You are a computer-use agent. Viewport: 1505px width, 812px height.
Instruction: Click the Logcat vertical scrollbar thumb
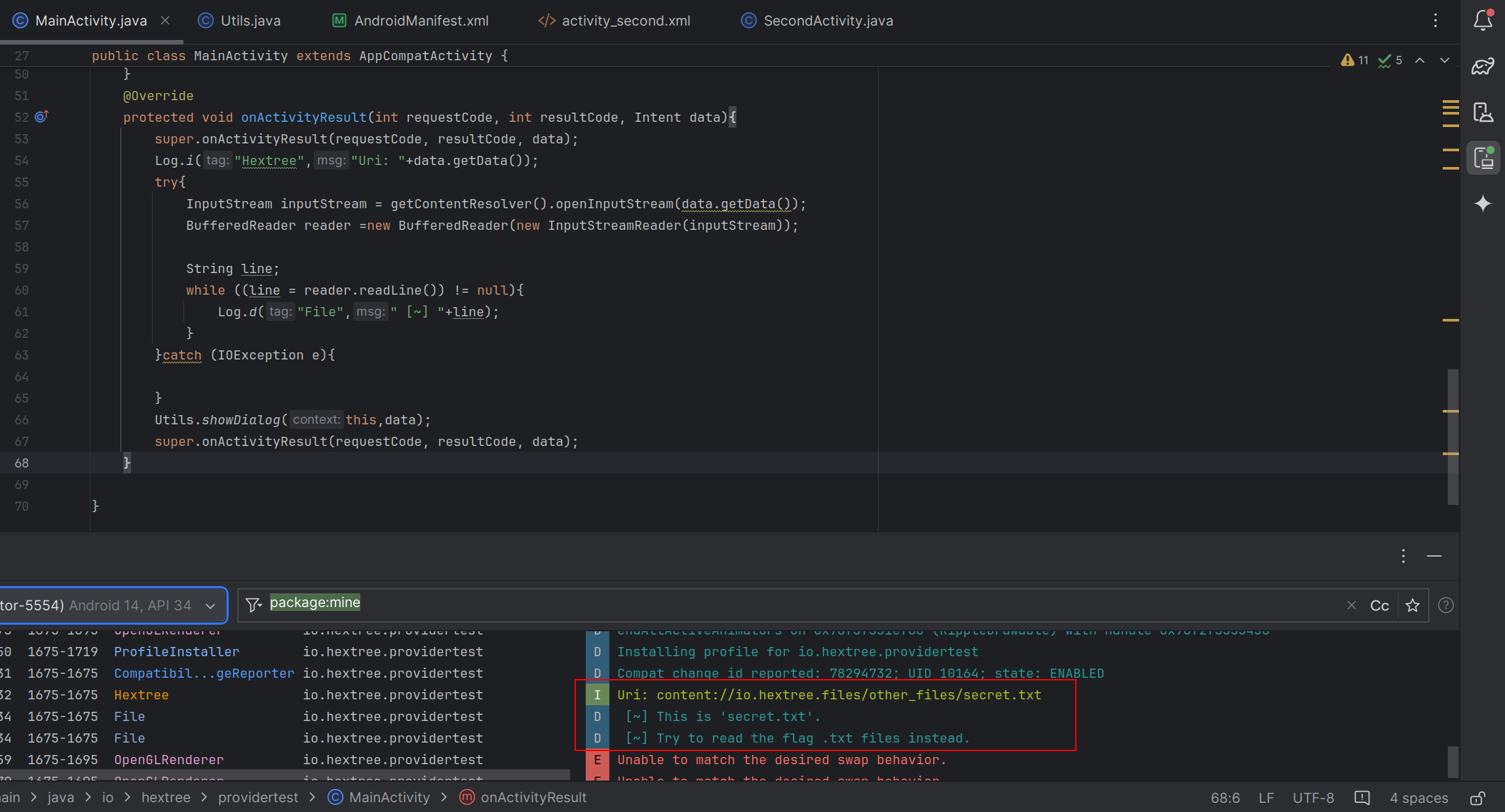coord(1453,762)
